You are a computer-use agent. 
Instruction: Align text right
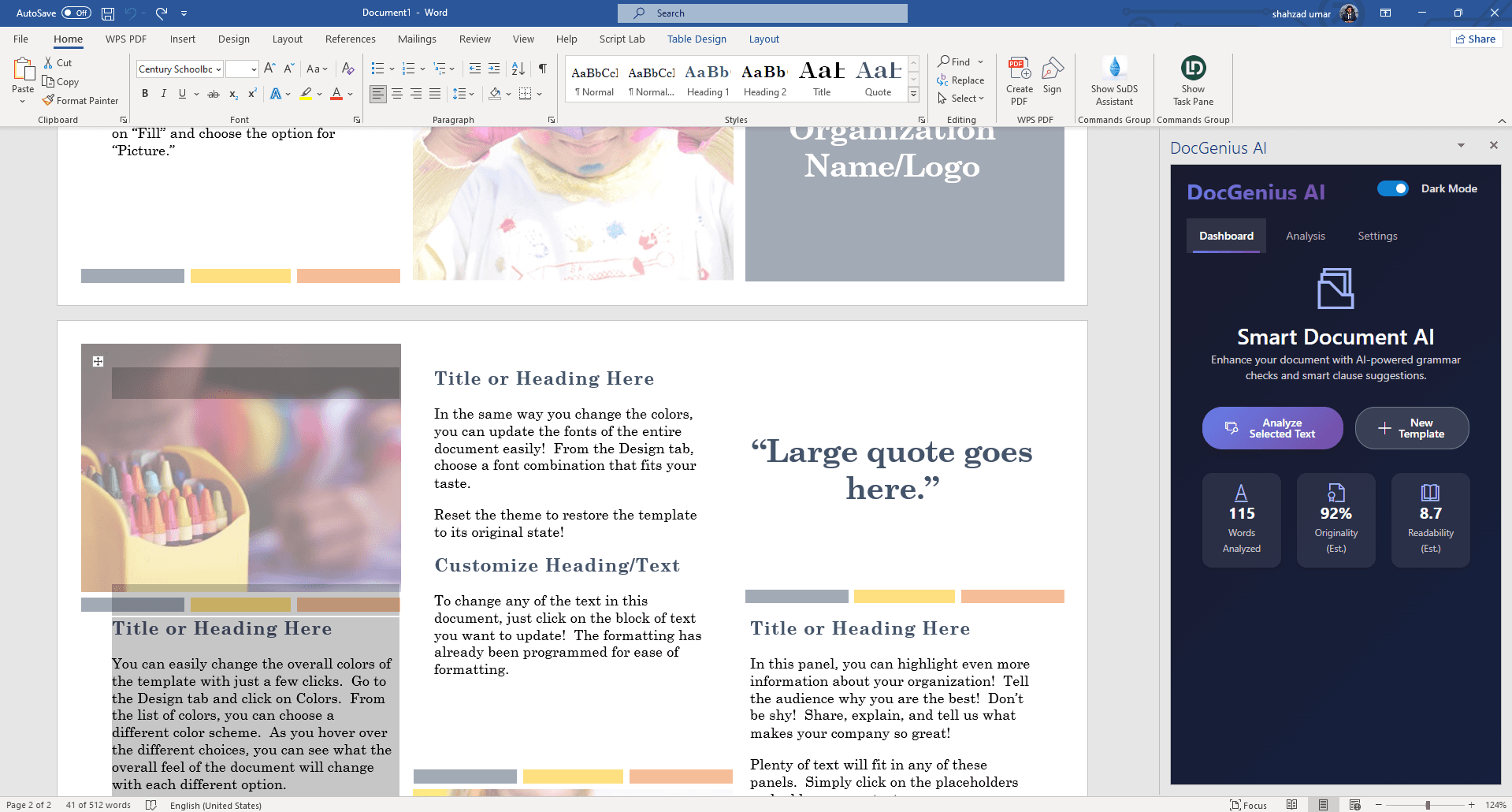416,94
